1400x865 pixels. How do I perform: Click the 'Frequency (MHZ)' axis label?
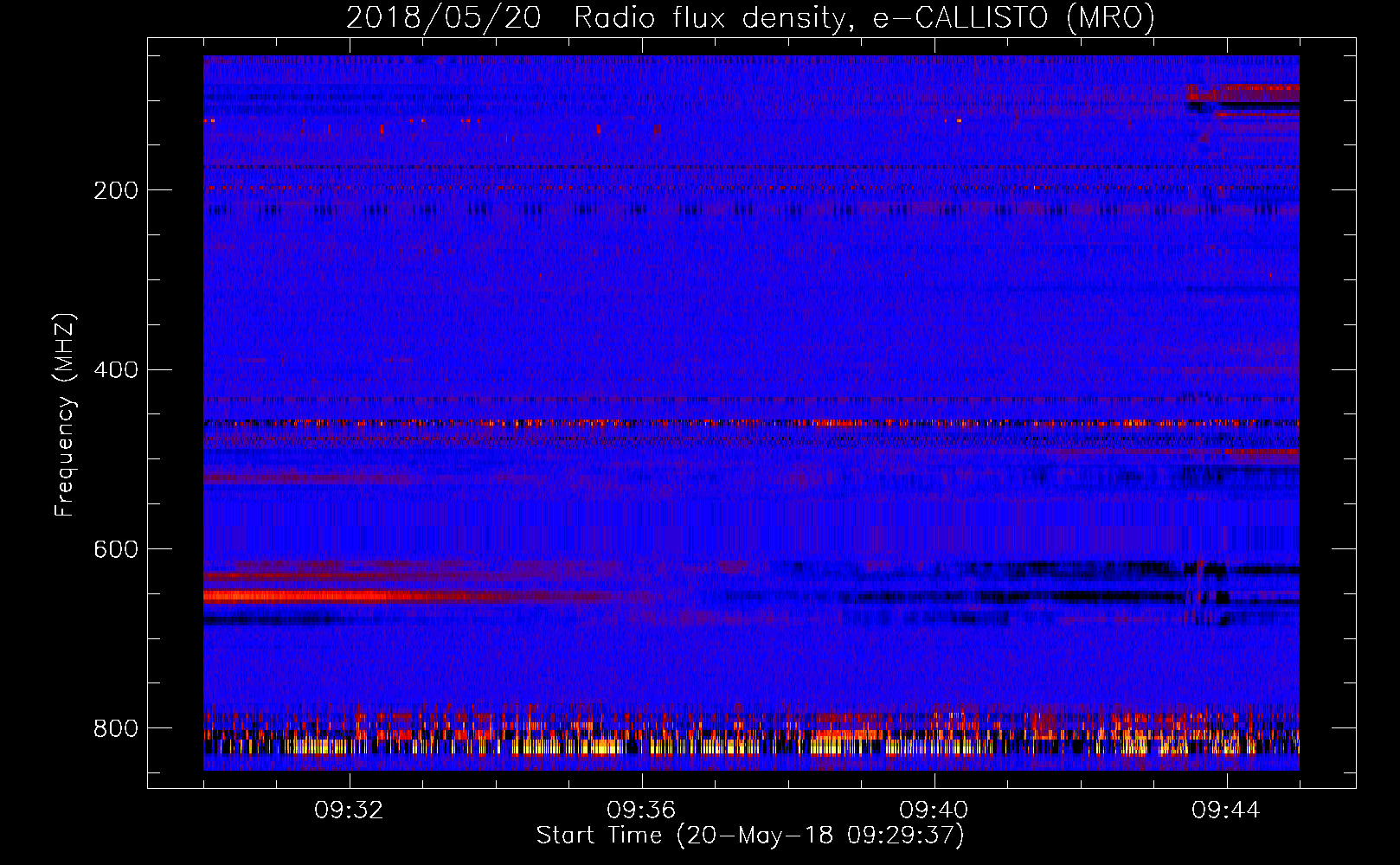[65, 414]
